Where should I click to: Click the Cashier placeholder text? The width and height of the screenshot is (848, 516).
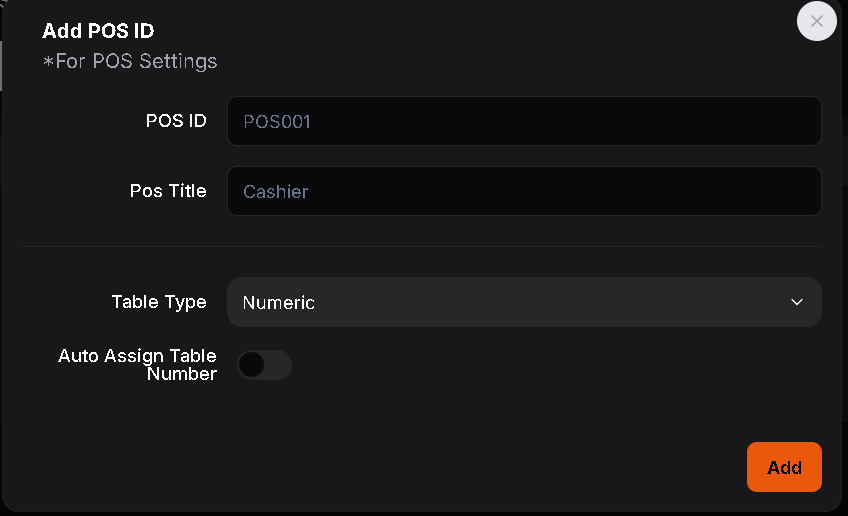coord(276,191)
